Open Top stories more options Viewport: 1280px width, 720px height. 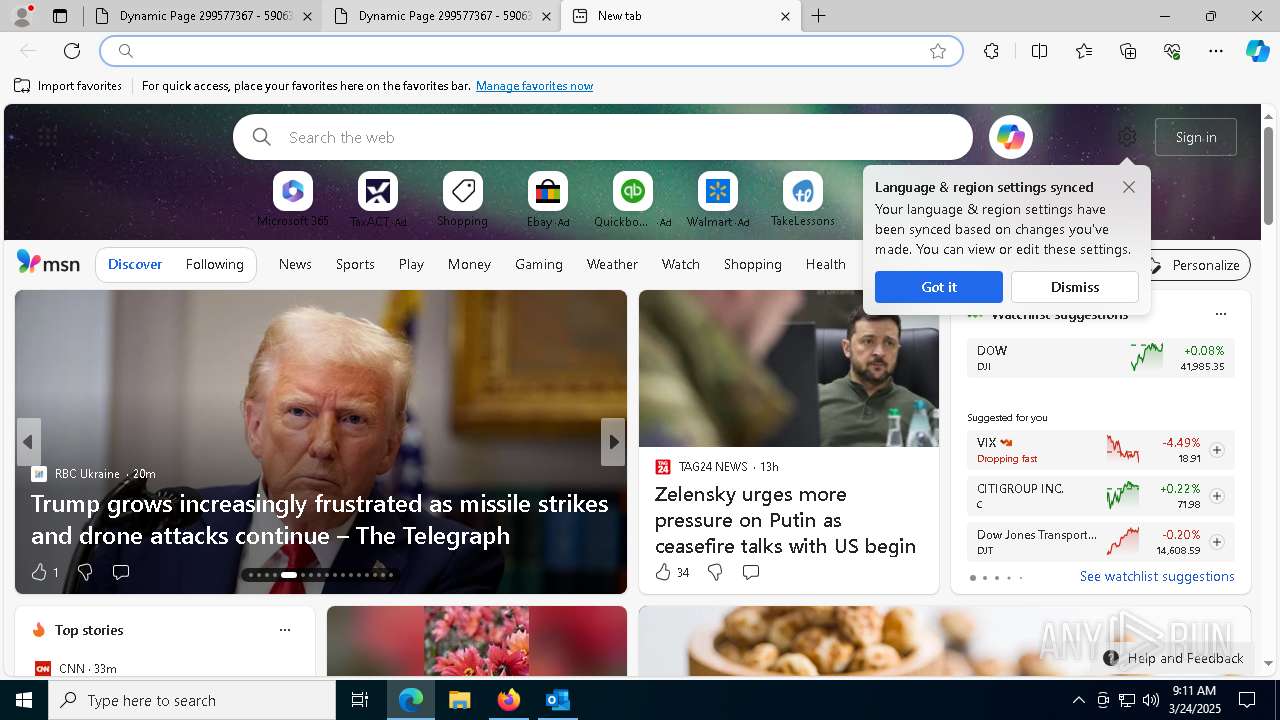pos(285,630)
